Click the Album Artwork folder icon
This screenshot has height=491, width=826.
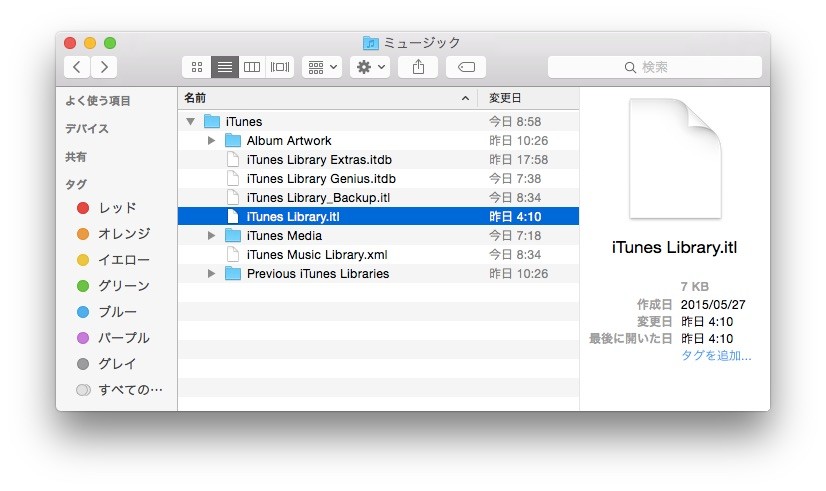[233, 141]
